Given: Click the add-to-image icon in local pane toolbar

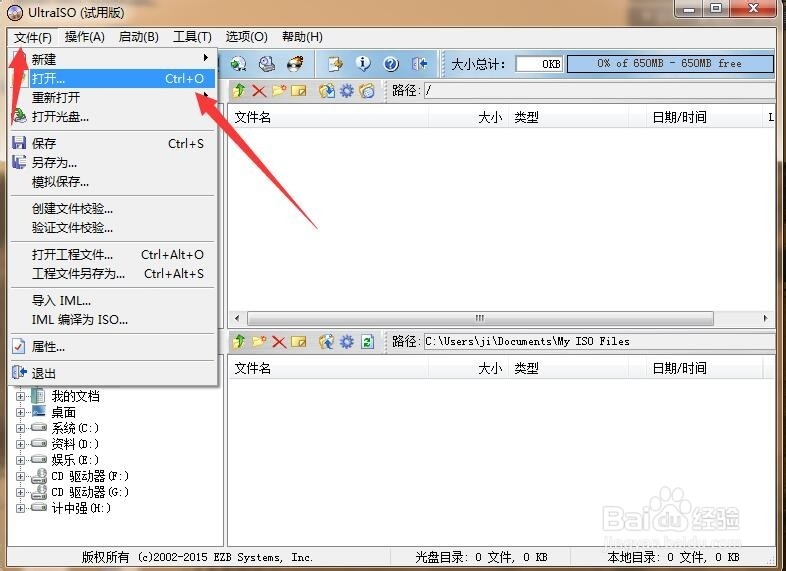Looking at the screenshot, I should [327, 342].
